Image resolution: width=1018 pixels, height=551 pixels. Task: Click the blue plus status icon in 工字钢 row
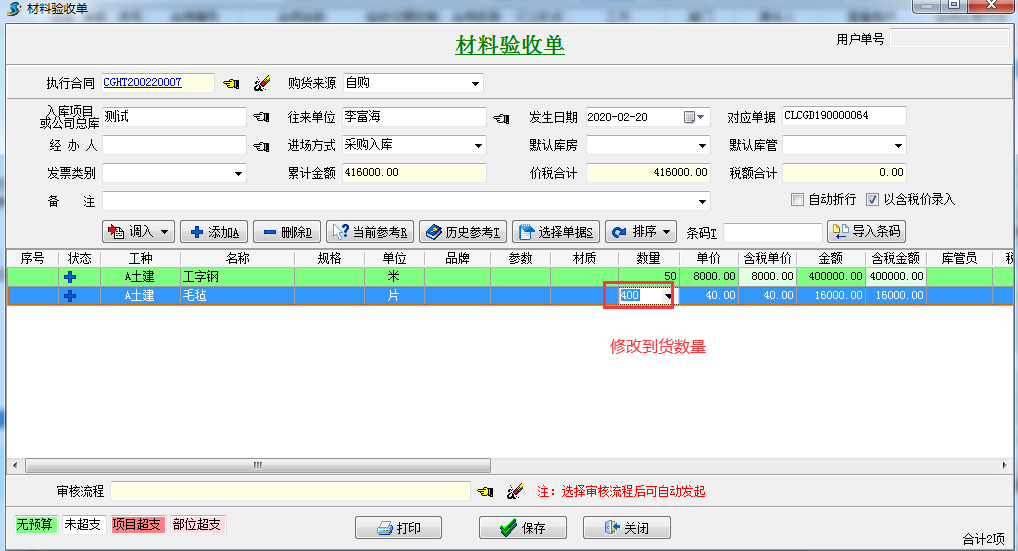[x=69, y=277]
